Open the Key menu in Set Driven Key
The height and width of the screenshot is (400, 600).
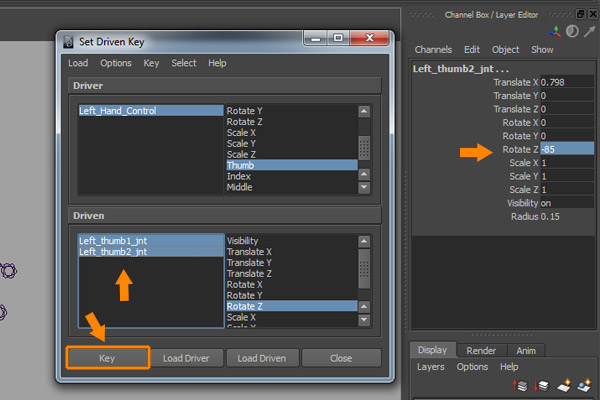pos(151,63)
